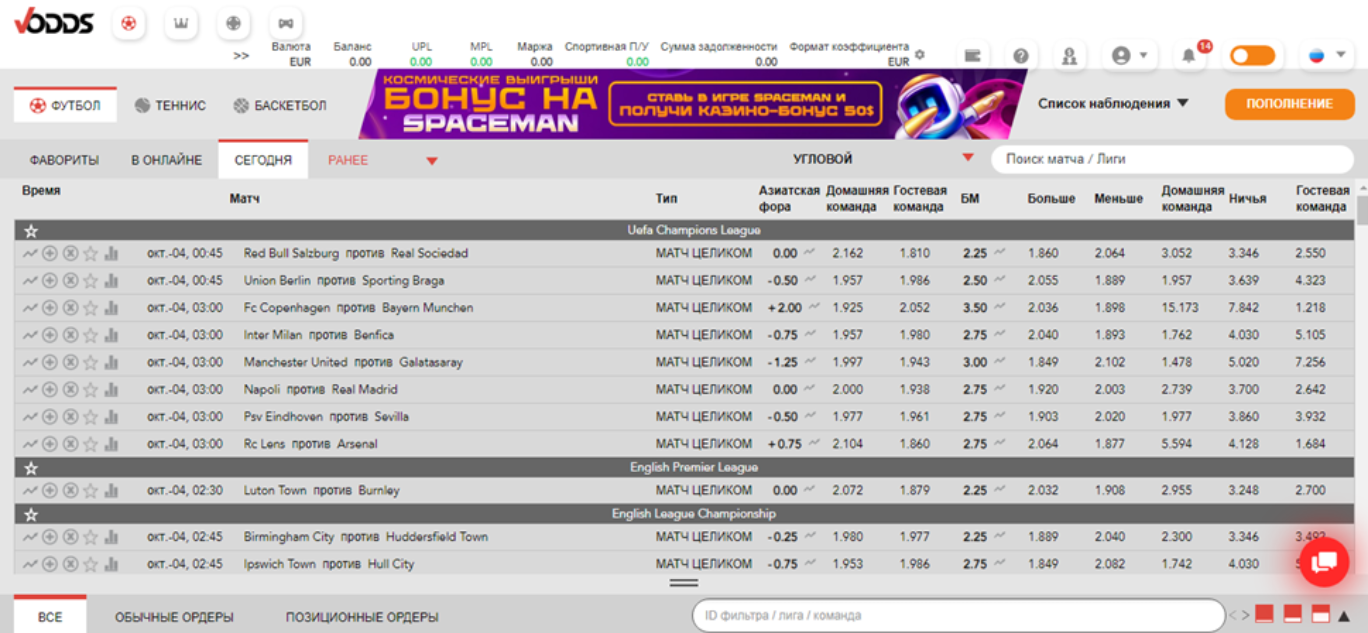Expand Список наблюдения watchlist dropdown

point(1113,103)
